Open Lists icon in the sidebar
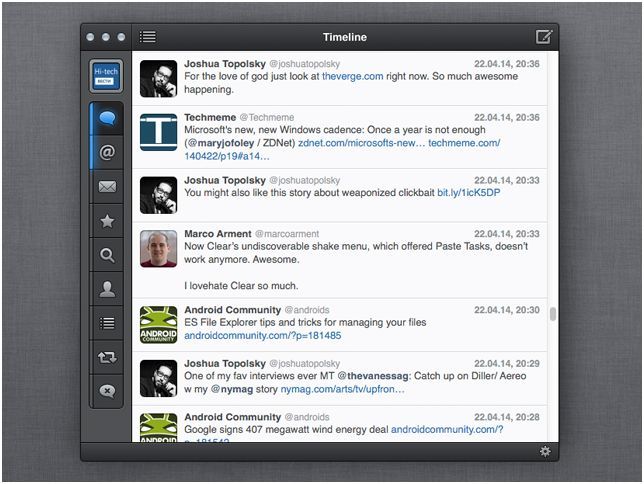 (107, 323)
